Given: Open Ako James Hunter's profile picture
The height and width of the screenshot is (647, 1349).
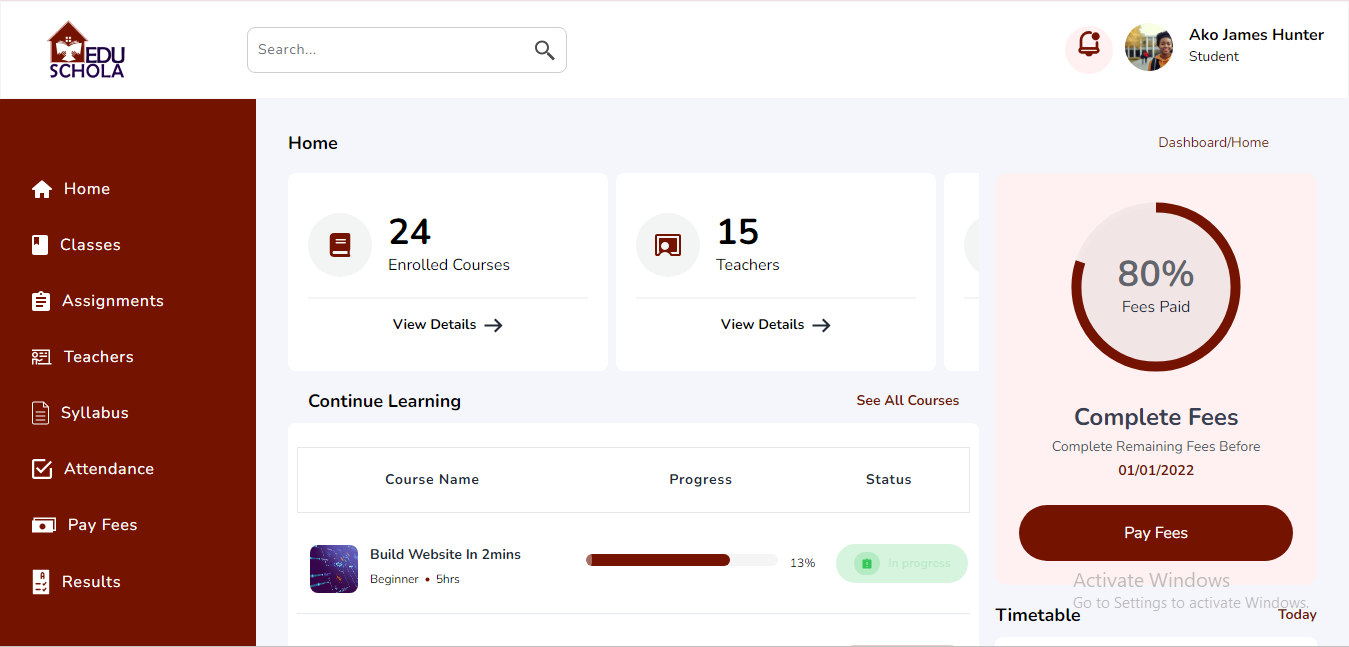Looking at the screenshot, I should (1149, 48).
